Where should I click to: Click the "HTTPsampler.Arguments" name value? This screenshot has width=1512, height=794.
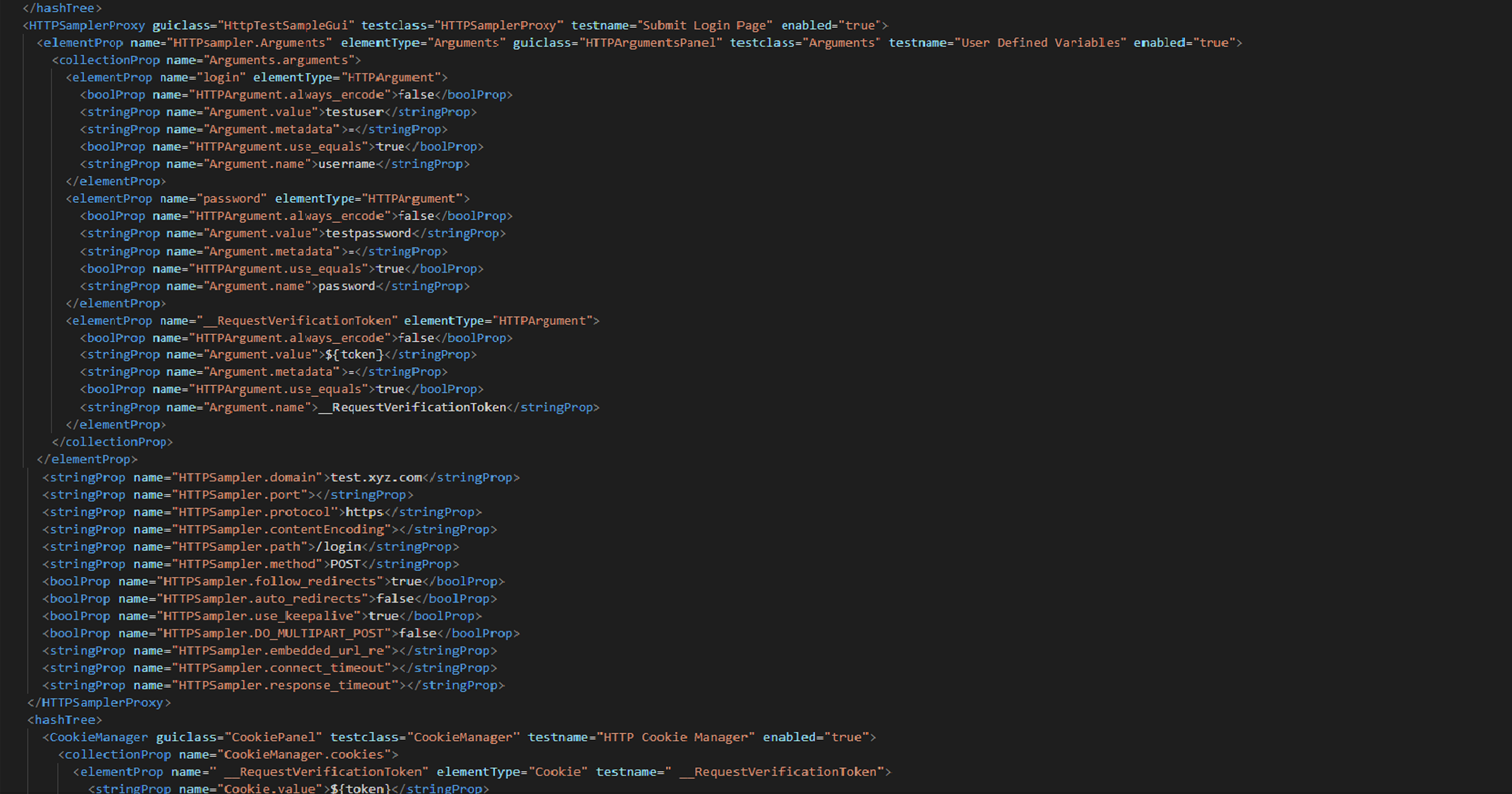coord(249,43)
